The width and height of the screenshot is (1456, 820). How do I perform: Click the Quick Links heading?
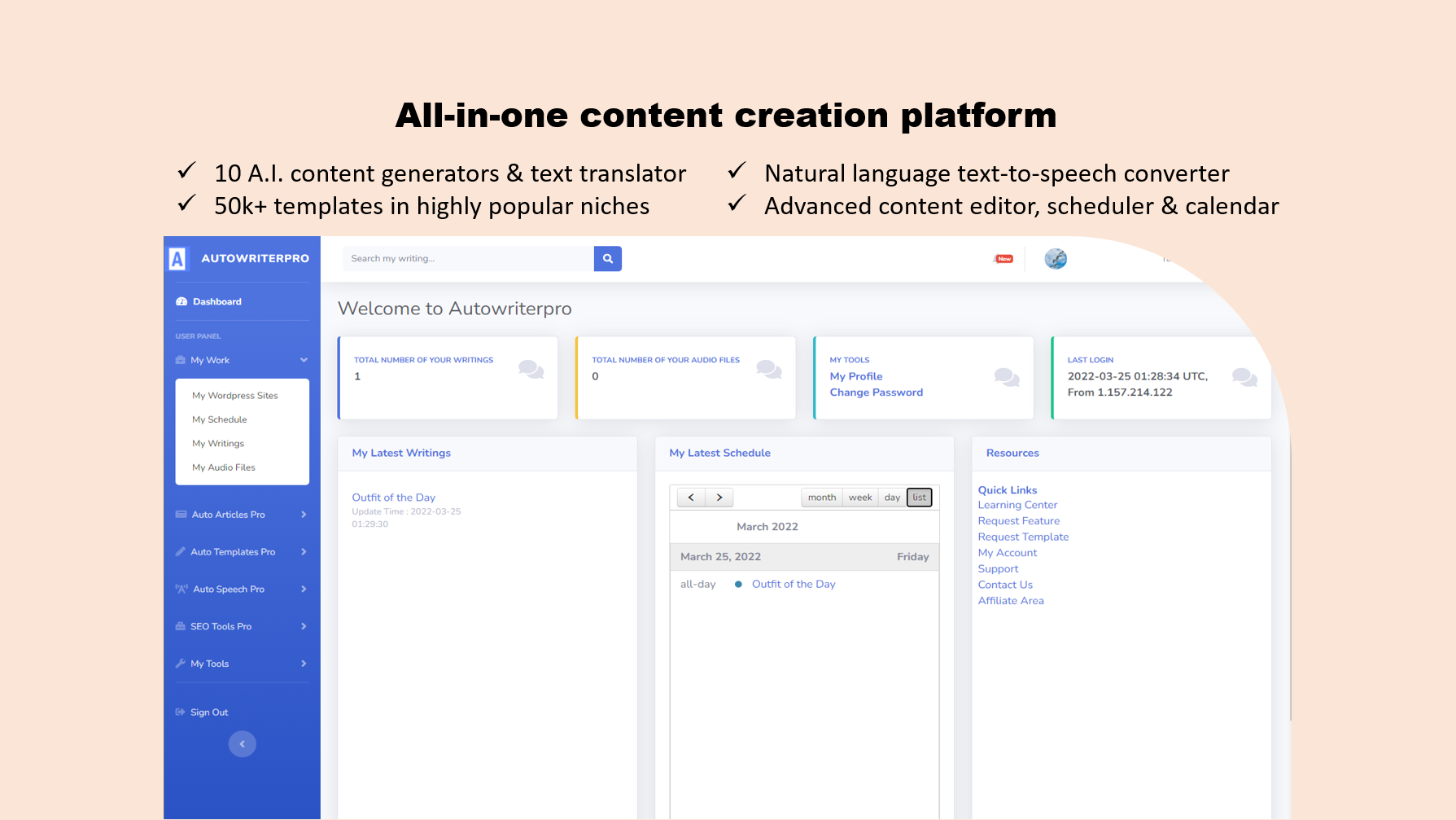click(1008, 490)
